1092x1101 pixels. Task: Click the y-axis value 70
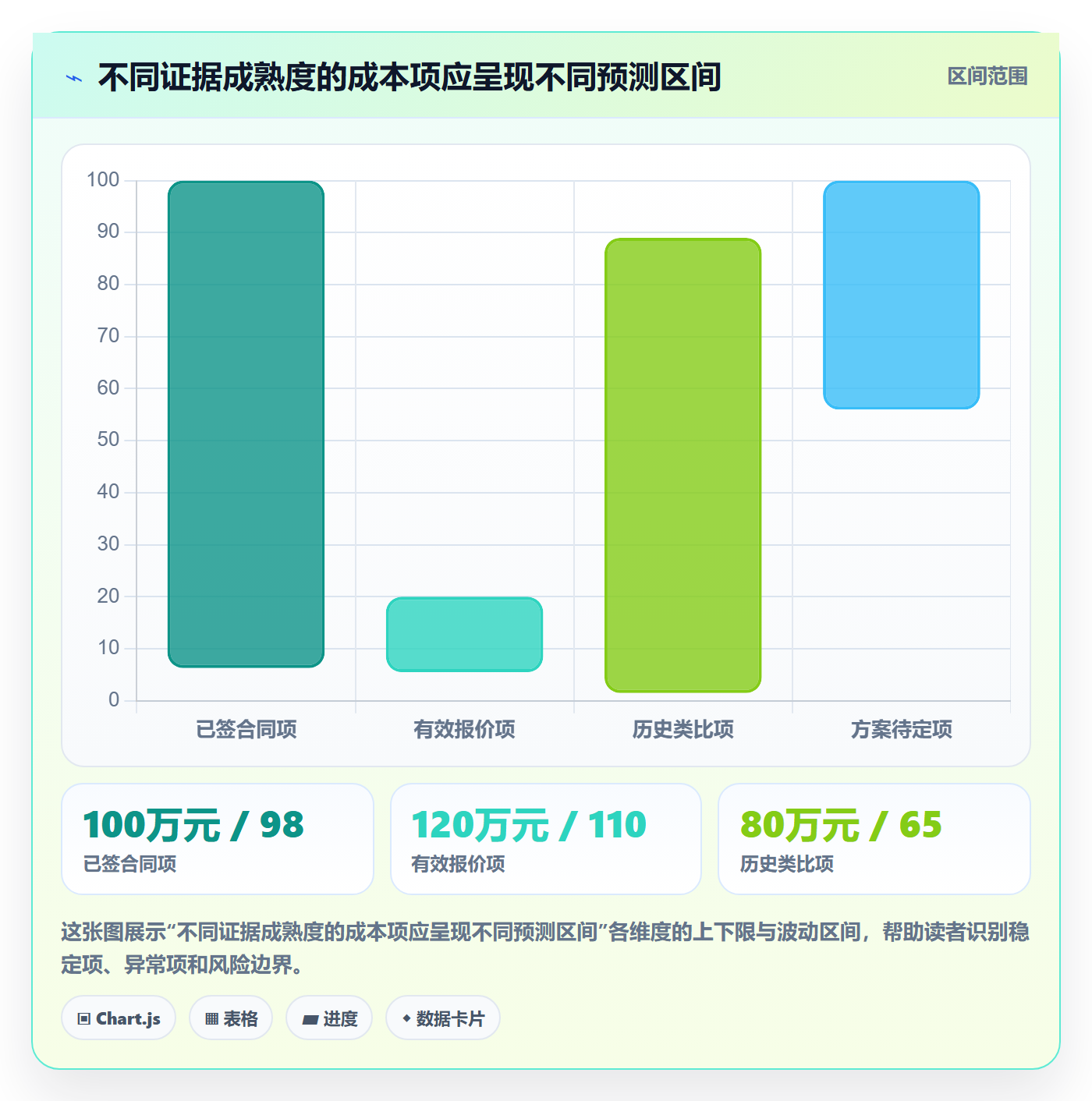(x=108, y=336)
